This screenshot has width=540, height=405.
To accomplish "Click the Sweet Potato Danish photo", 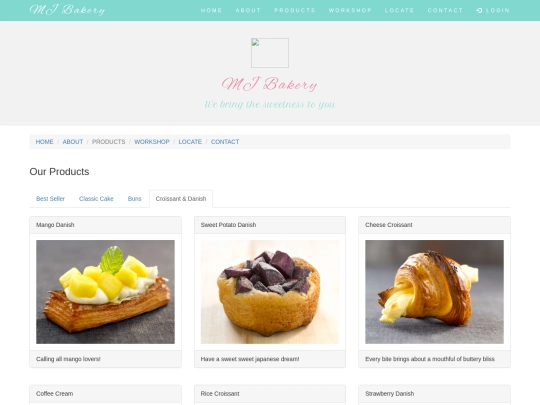I will [x=270, y=292].
